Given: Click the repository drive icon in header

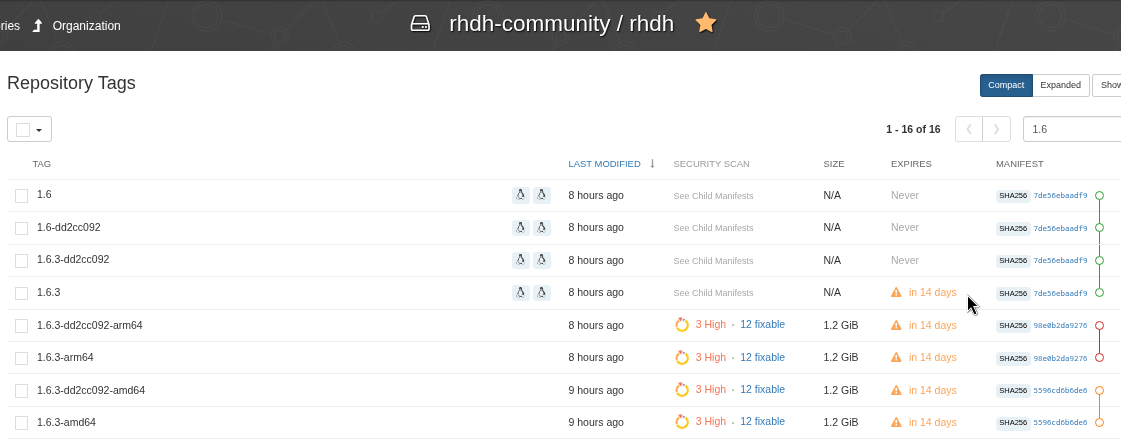Looking at the screenshot, I should tap(420, 24).
